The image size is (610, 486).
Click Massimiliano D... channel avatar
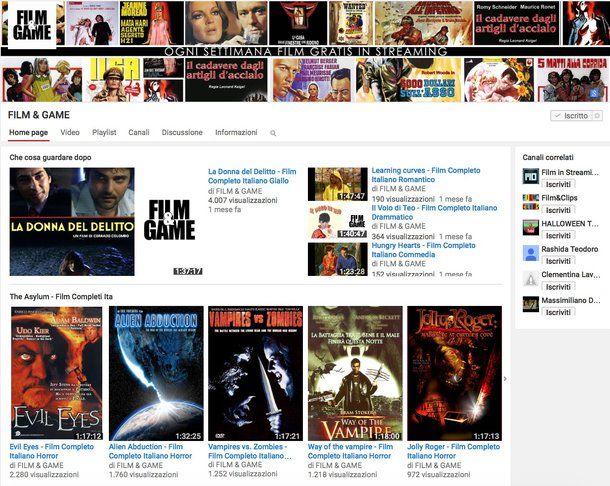pyautogui.click(x=531, y=304)
